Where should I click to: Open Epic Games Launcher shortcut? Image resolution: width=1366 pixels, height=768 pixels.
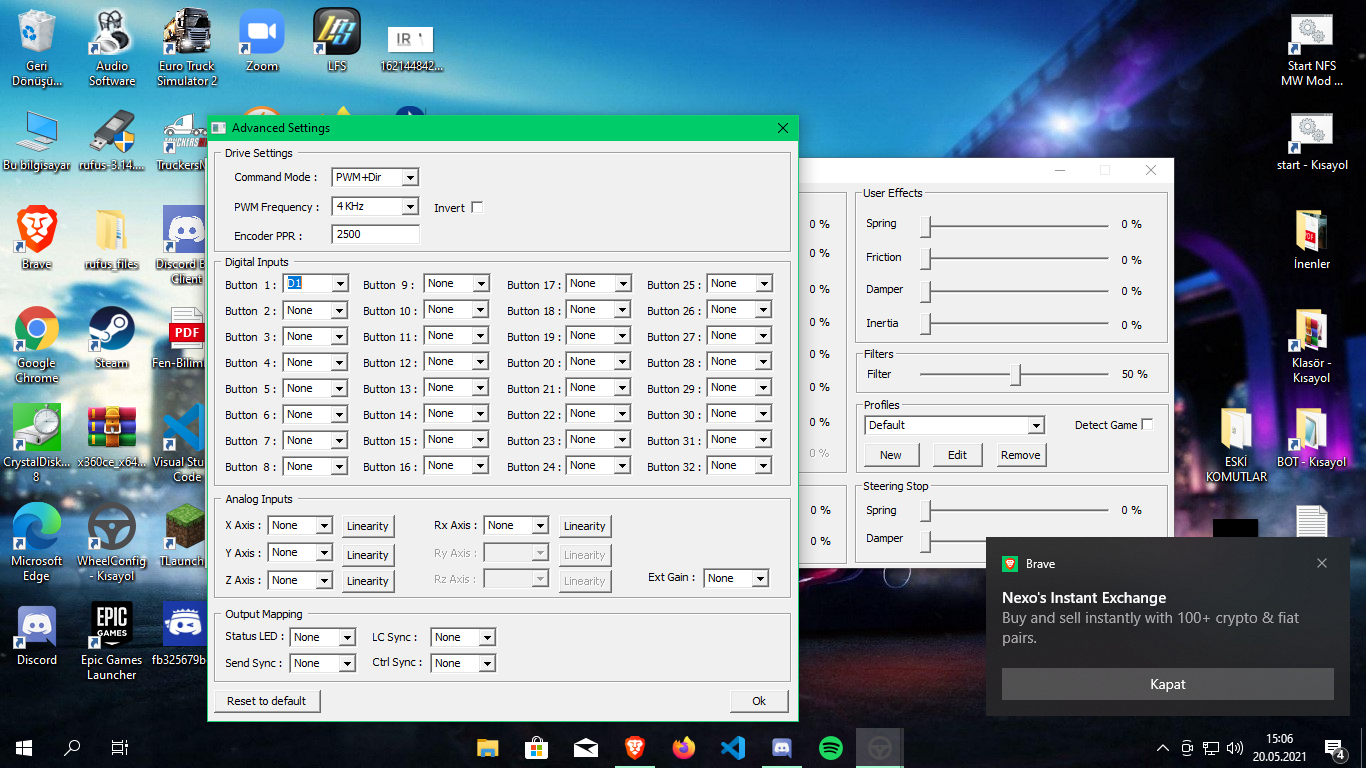(x=112, y=642)
